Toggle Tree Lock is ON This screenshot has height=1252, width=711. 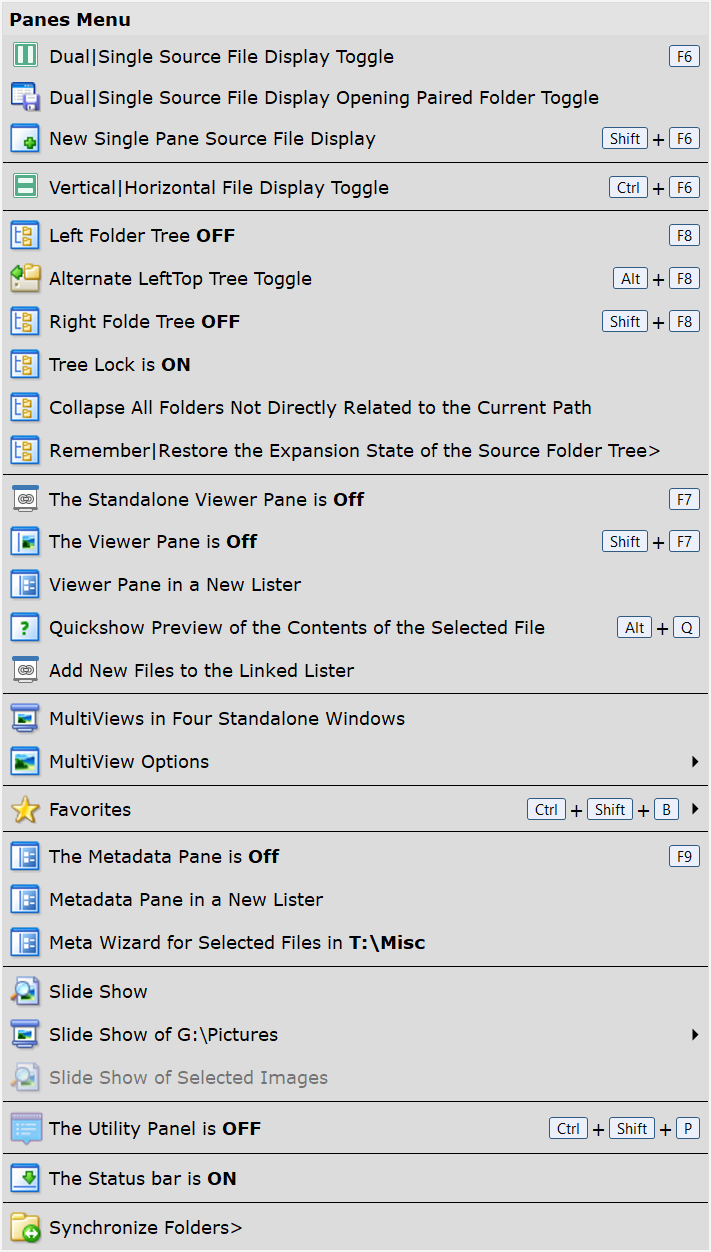[x=355, y=365]
